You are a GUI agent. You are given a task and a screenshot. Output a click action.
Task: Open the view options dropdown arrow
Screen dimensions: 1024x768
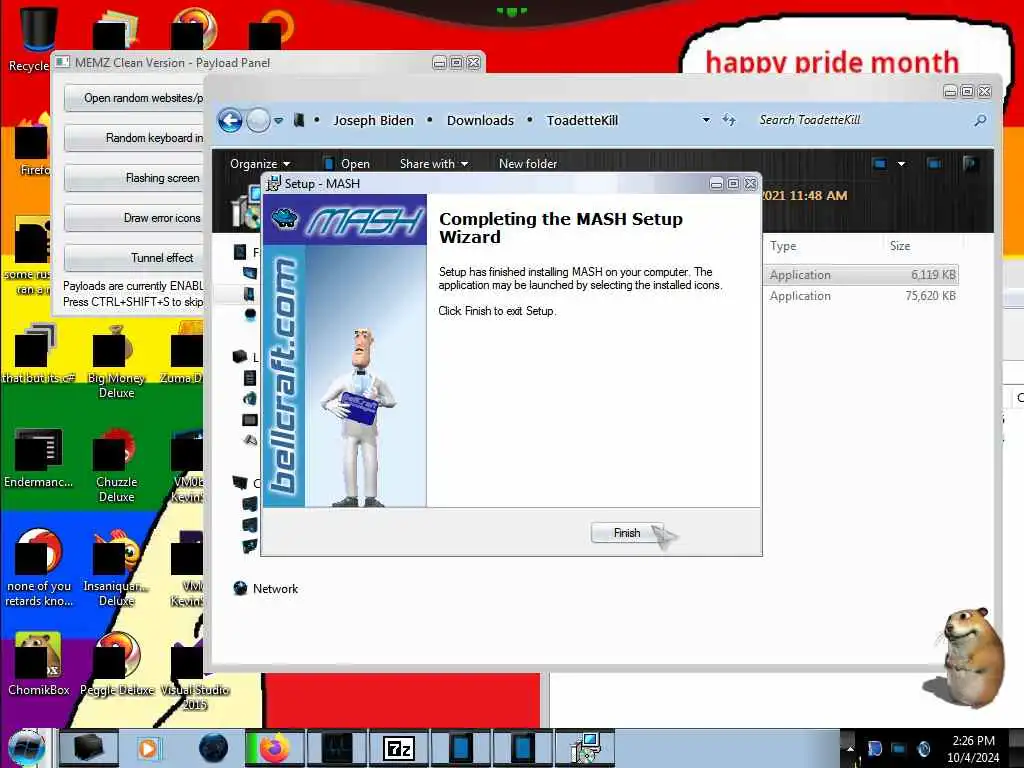click(x=901, y=164)
